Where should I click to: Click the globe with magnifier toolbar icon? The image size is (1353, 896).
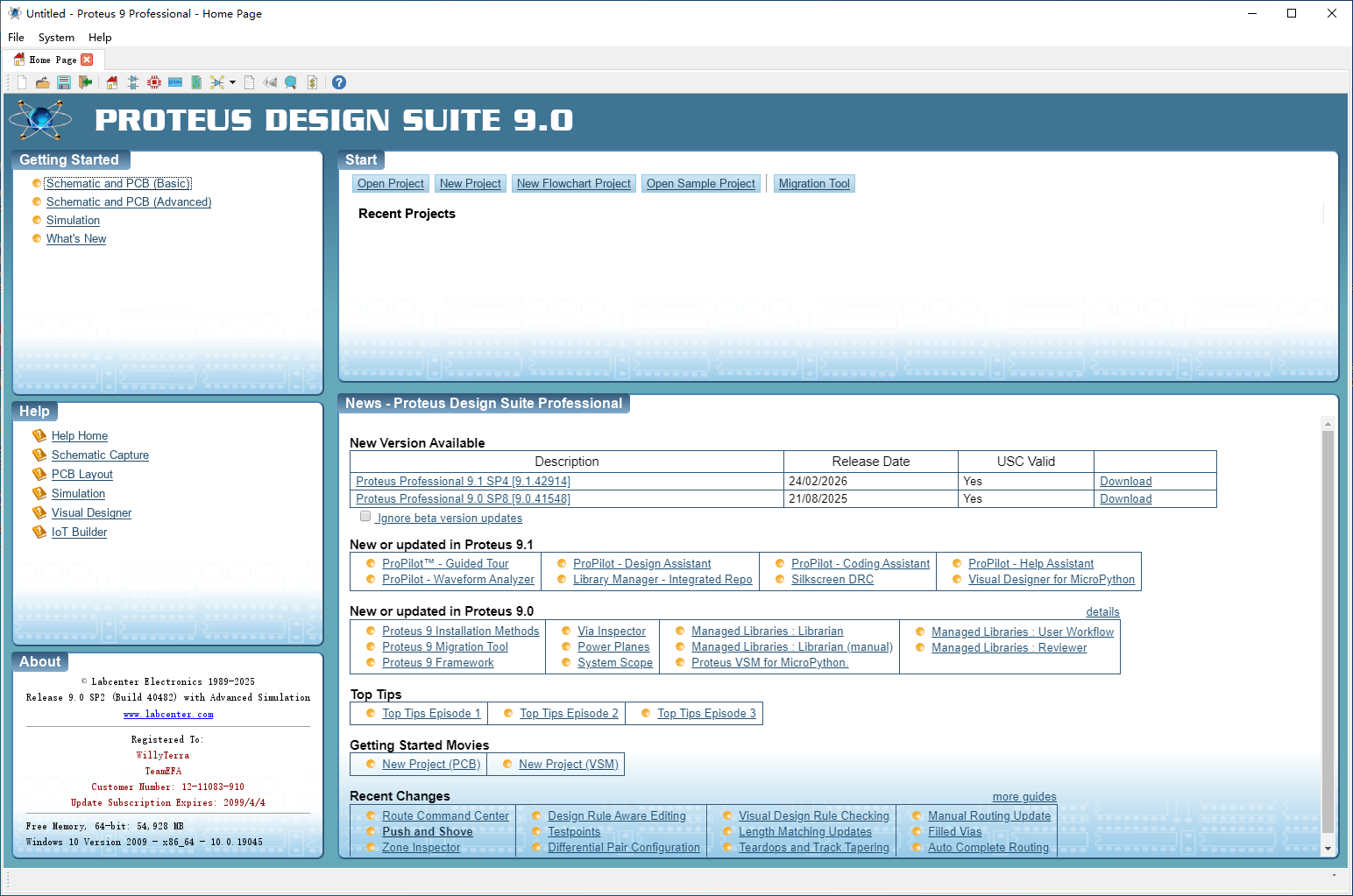(291, 82)
